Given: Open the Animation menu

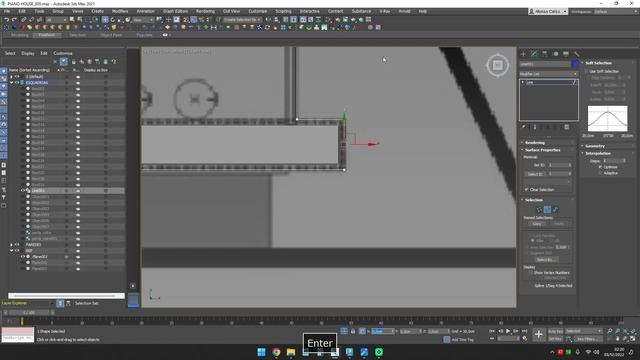Looking at the screenshot, I should [x=145, y=11].
